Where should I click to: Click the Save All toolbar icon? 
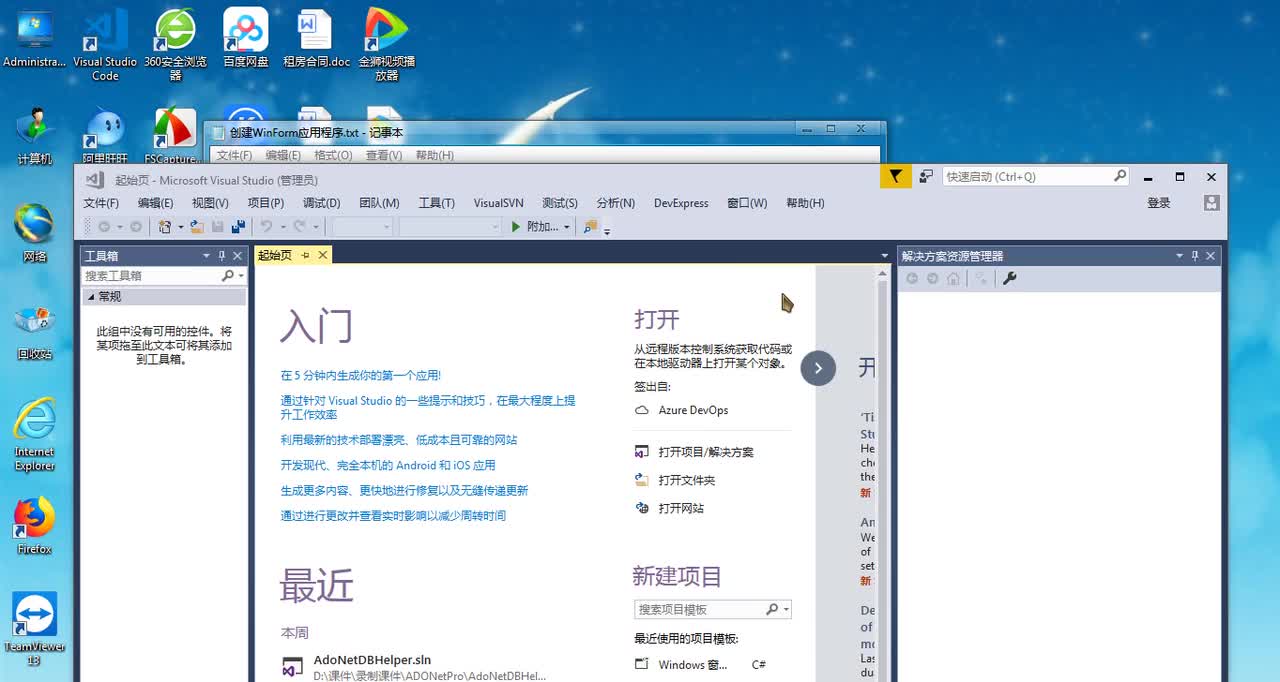238,227
